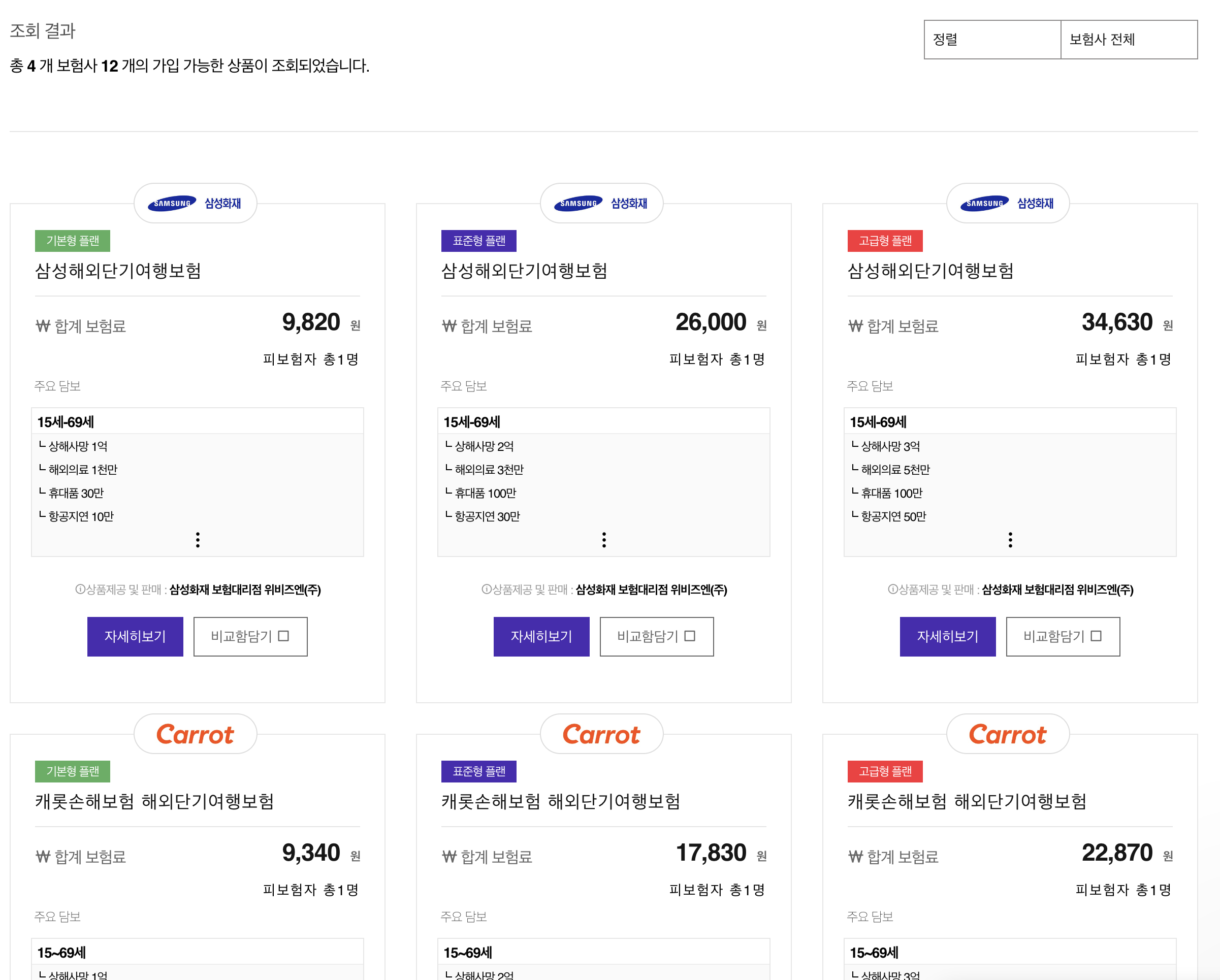This screenshot has height=980, width=1220.
Task: Click Samsung logo on 표준형 플랜 card
Action: pos(601,203)
